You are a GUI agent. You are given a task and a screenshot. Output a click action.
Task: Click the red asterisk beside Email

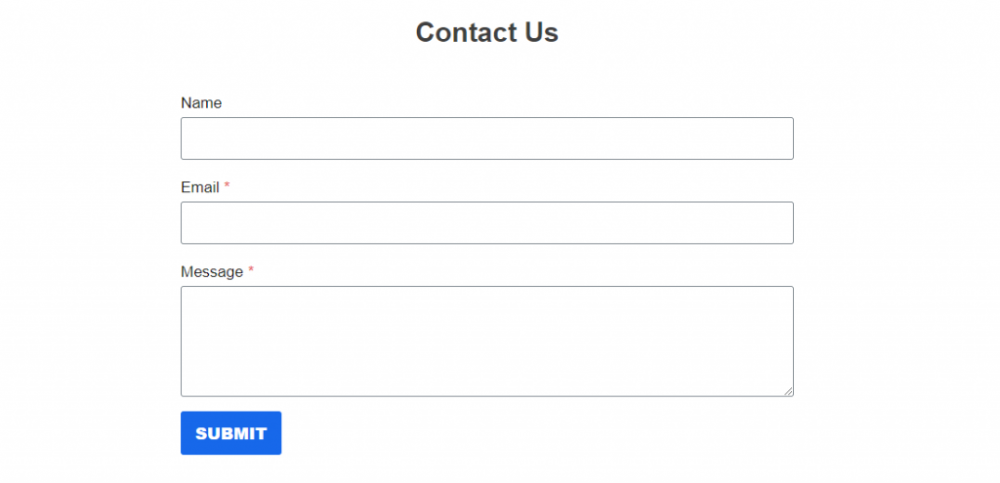[227, 186]
